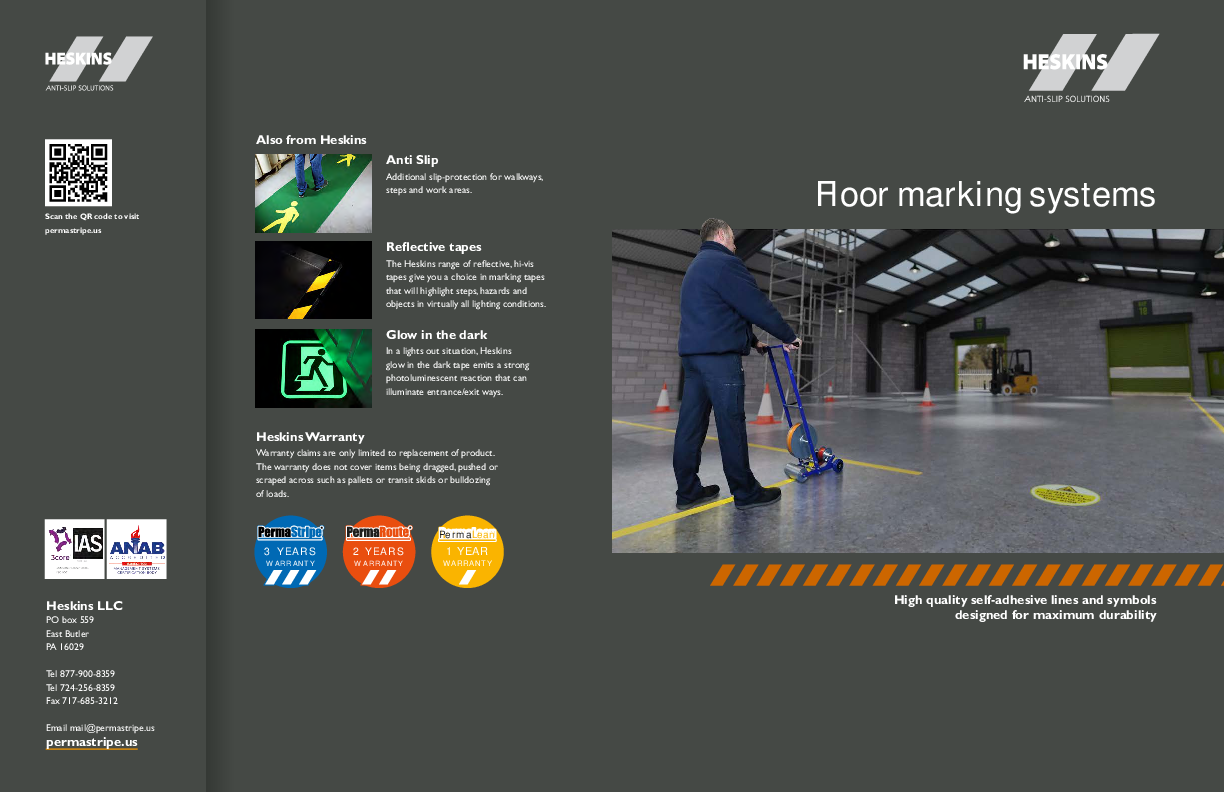This screenshot has width=1224, height=792.
Task: Click the PermaStripe 3 years warranty badge
Action: pos(291,551)
